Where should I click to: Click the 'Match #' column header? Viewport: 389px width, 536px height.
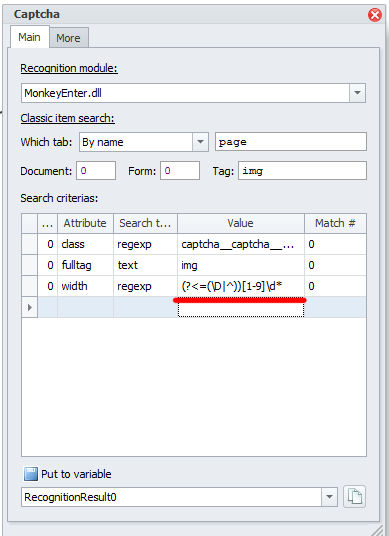click(335, 223)
